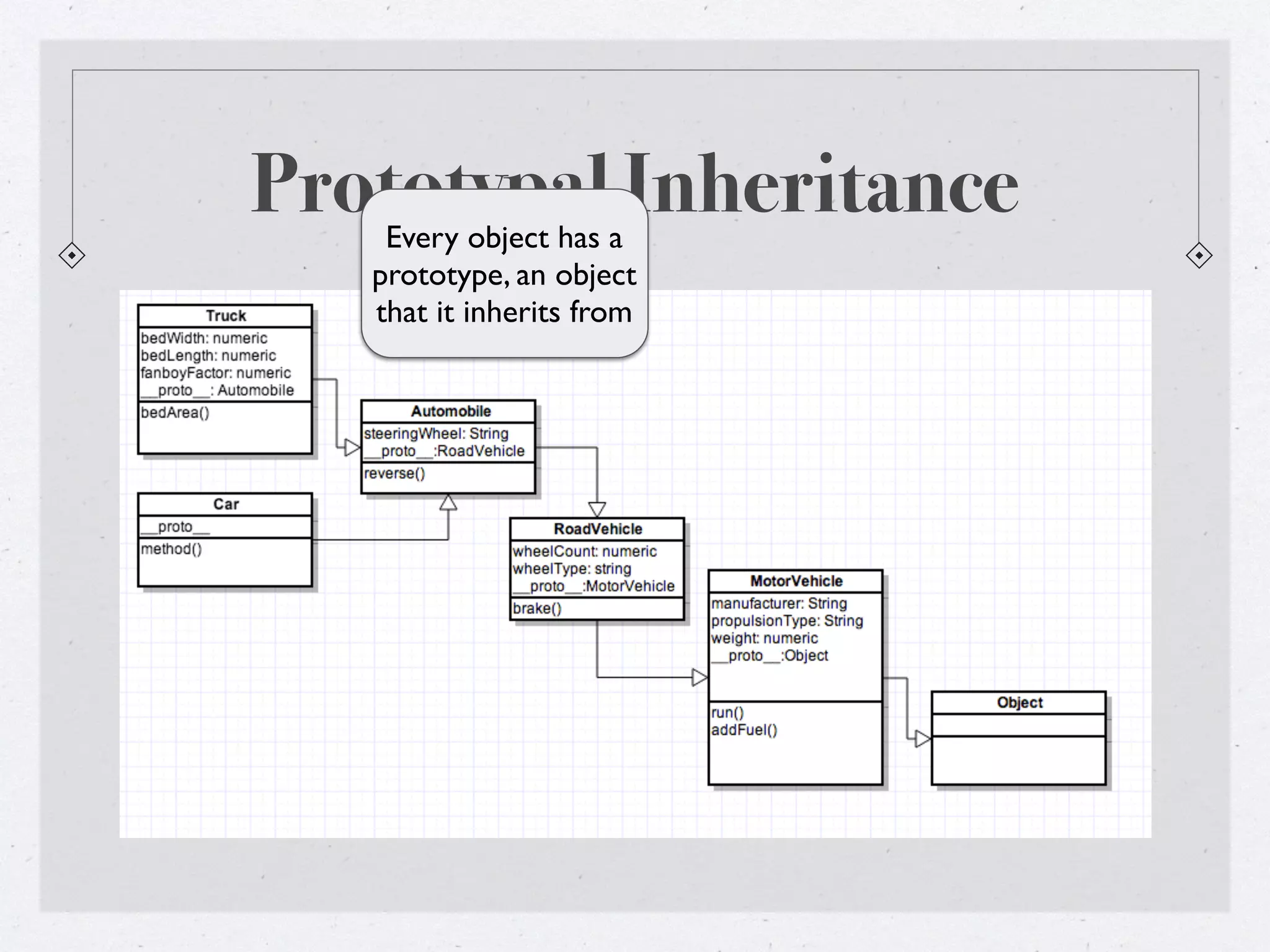Screen dimensions: 1270x952
Task: Select the Object class box title
Action: coord(1019,703)
